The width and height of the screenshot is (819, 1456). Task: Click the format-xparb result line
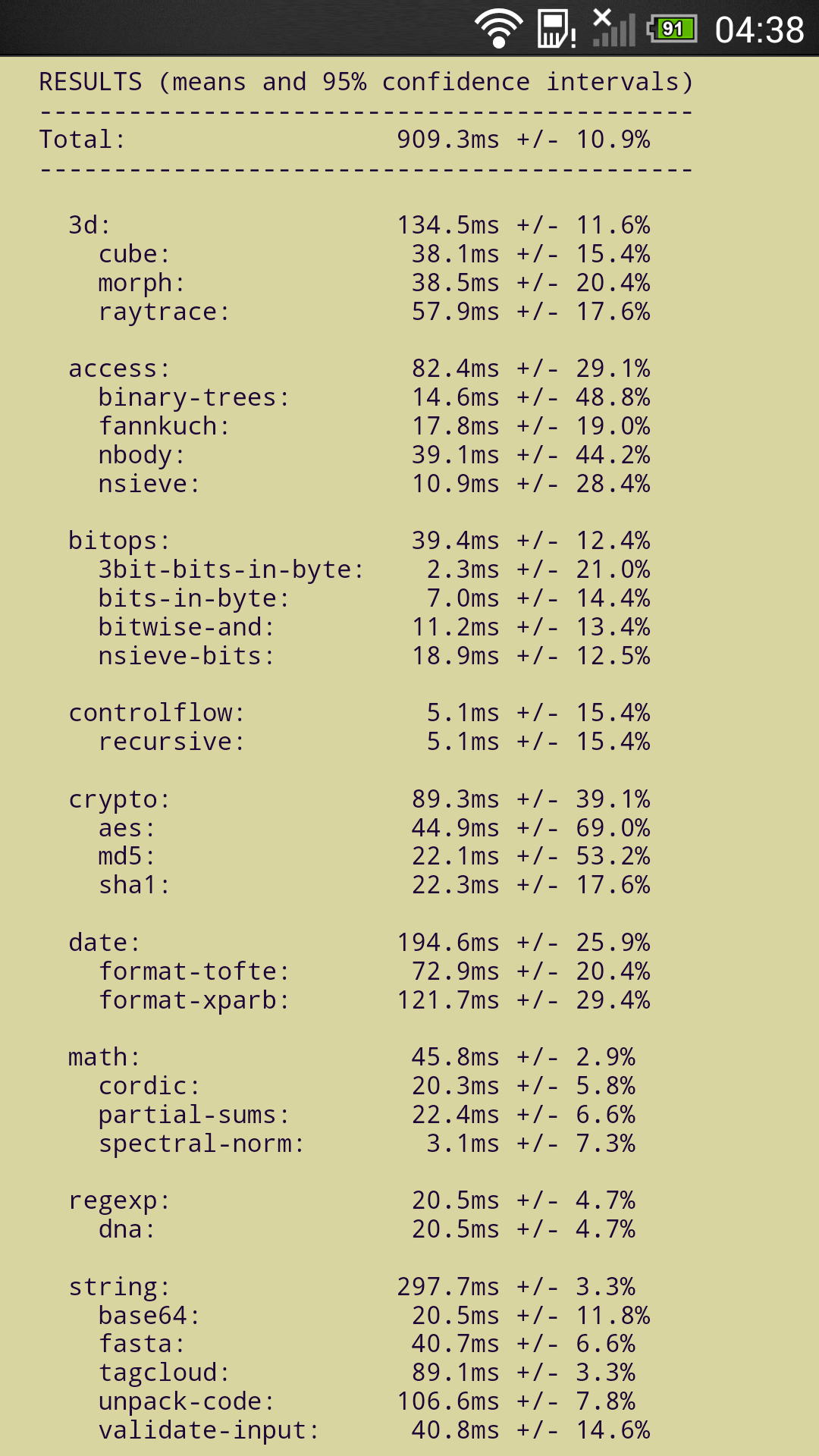point(374,1000)
